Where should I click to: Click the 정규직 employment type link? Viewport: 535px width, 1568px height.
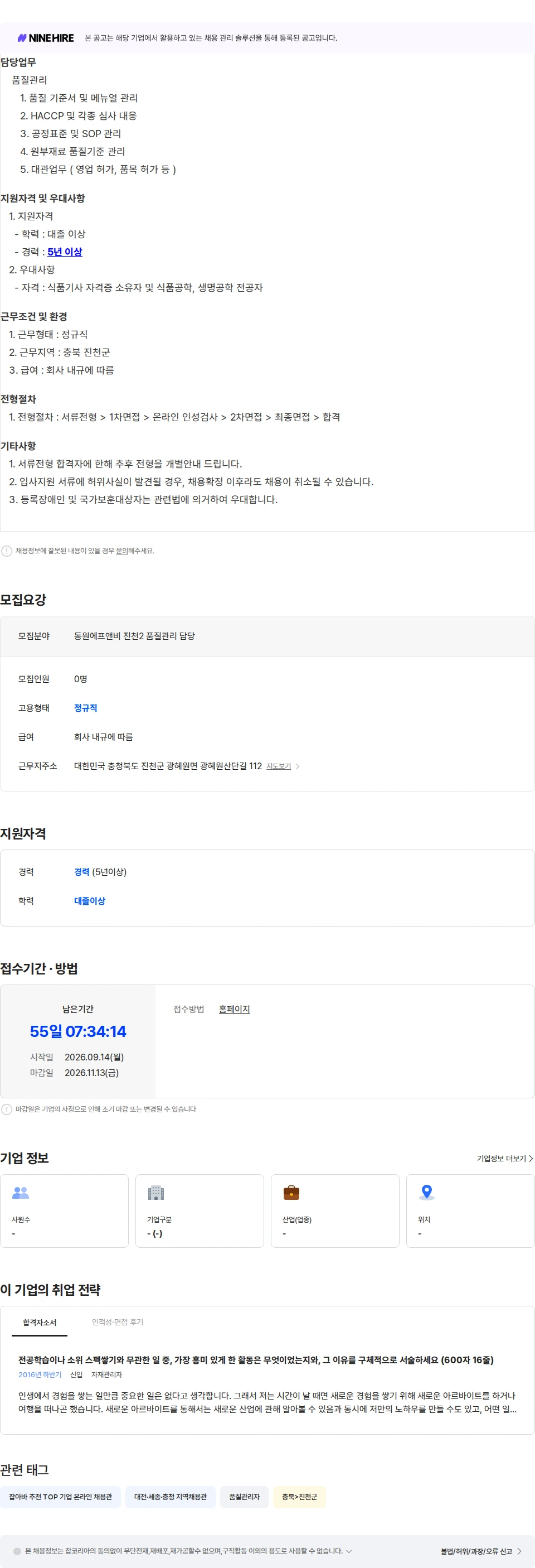point(86,708)
